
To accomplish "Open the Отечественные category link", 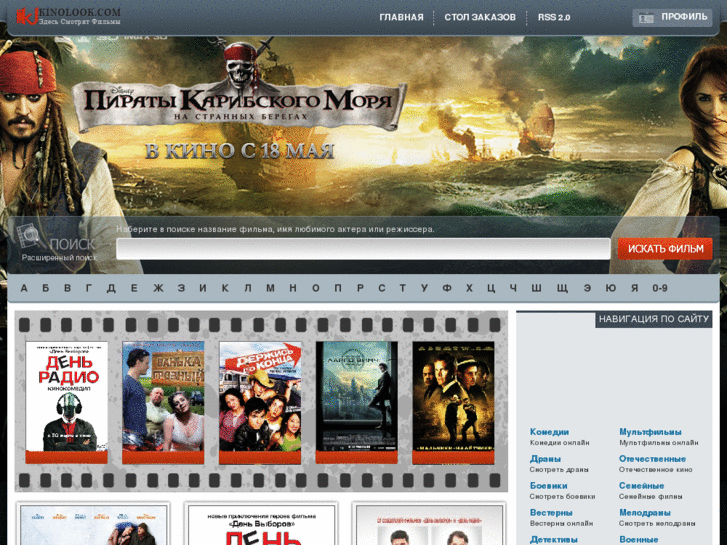I will (x=652, y=459).
